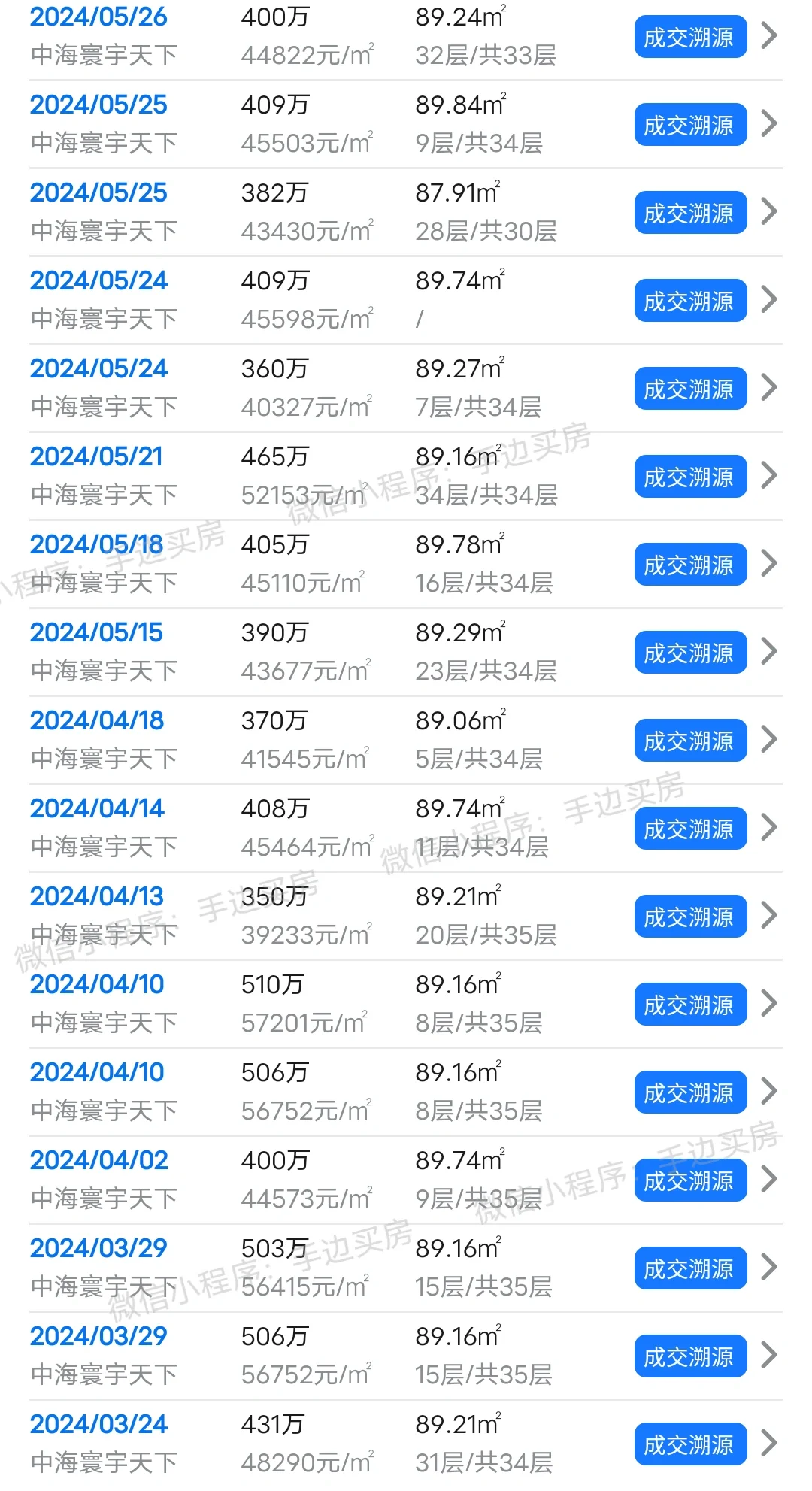Click the unit price 57201元/㎡
The width and height of the screenshot is (812, 1491).
304,1023
